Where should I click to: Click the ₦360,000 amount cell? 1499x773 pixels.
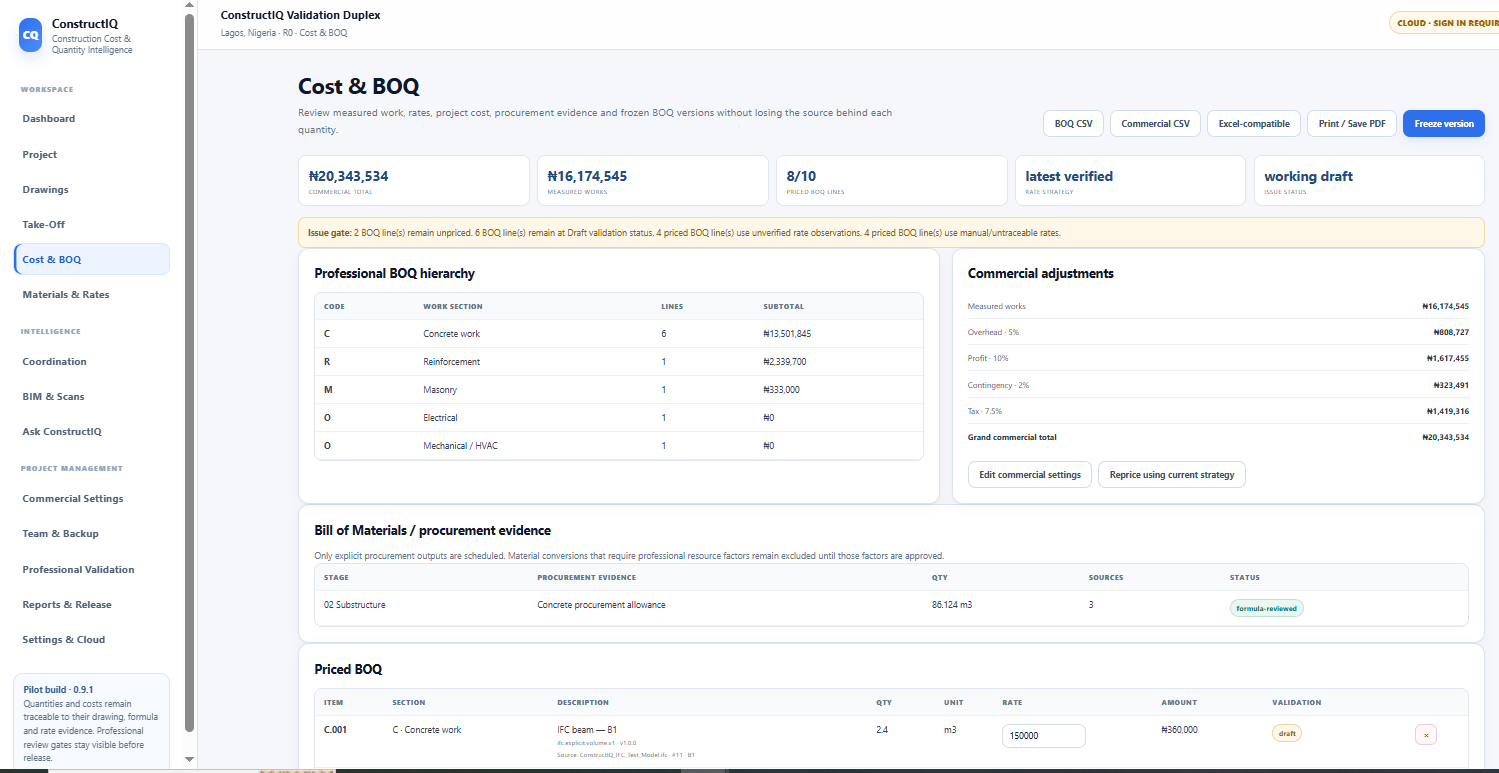pos(1179,730)
